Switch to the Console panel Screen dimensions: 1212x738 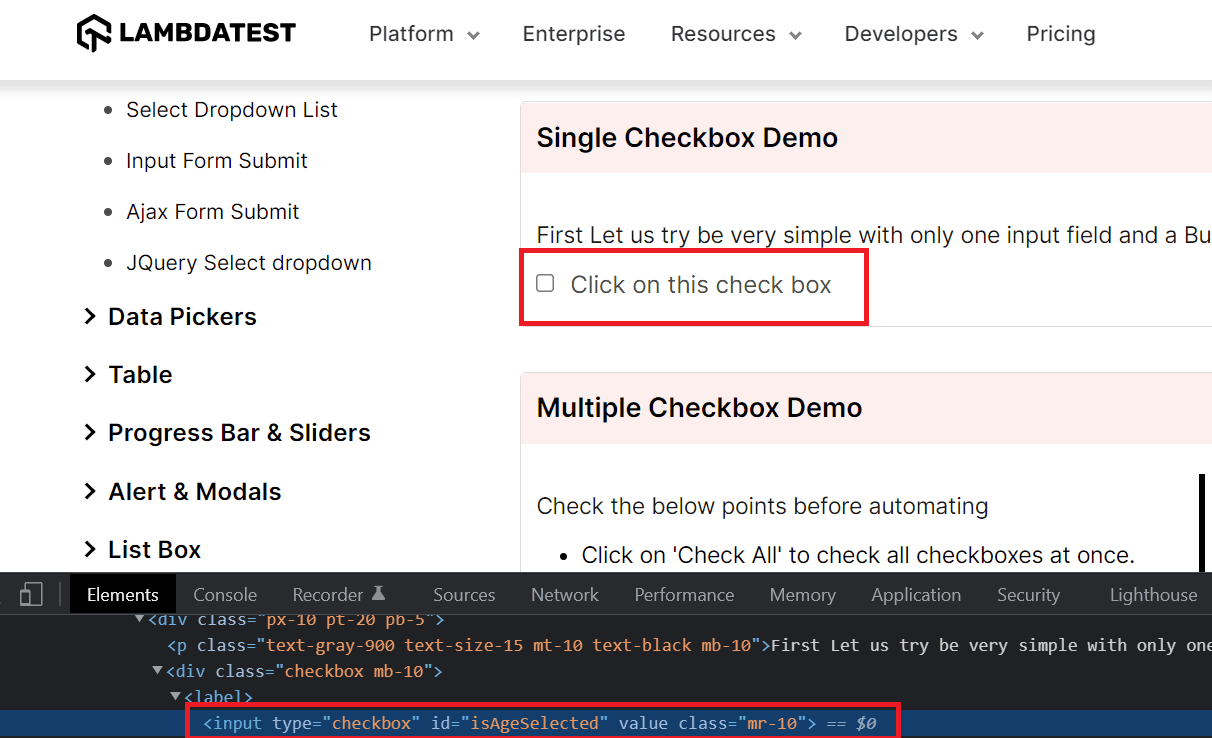point(224,594)
